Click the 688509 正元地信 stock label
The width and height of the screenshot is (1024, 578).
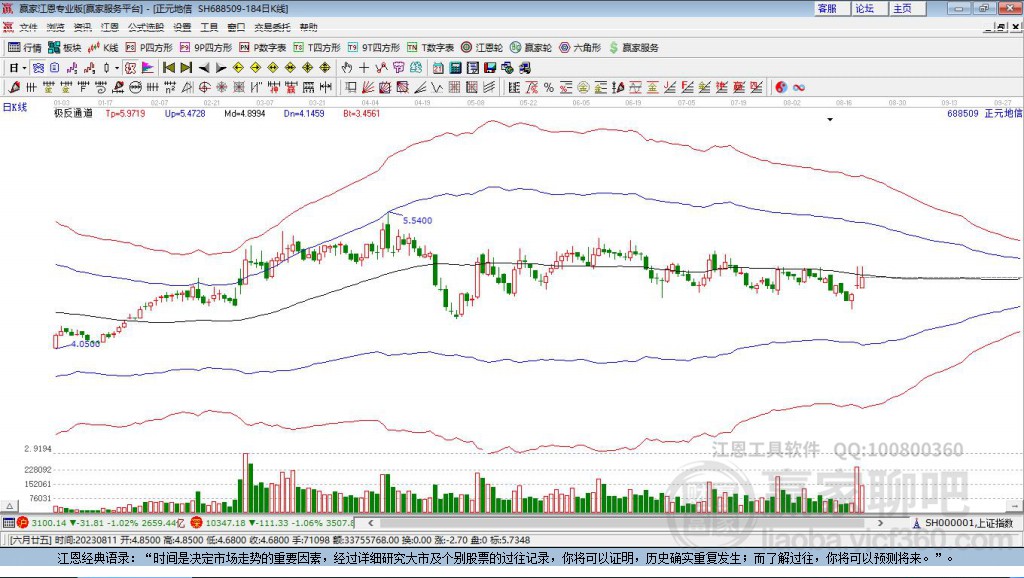(984, 113)
